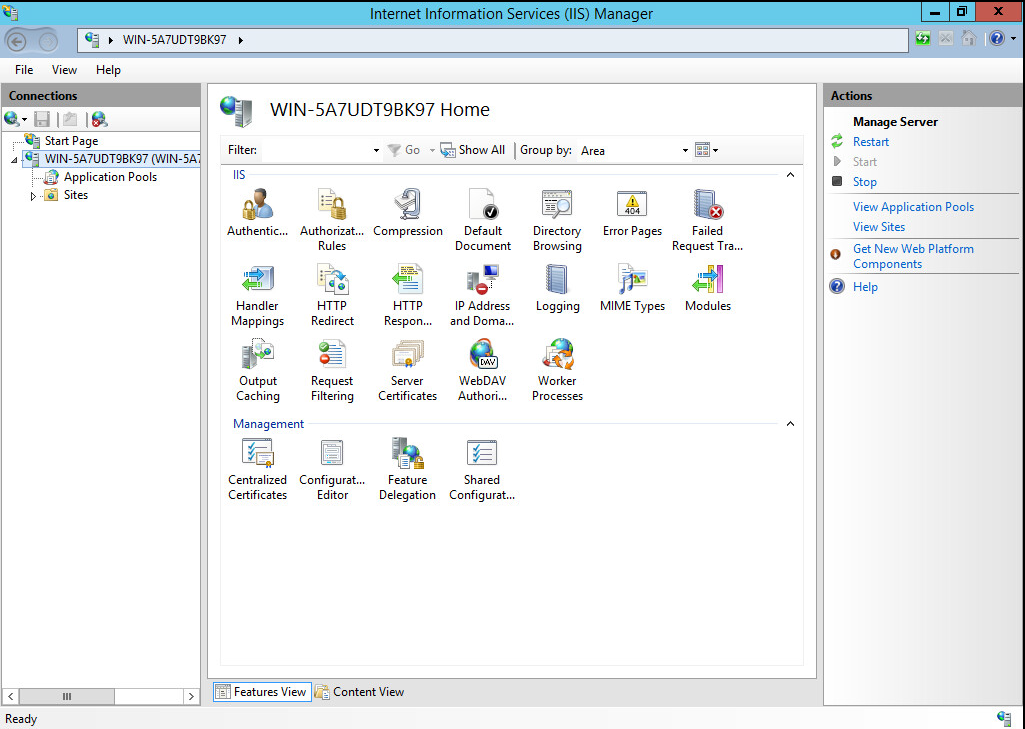Open Authorization Rules feature
This screenshot has height=729, width=1025.
click(332, 220)
